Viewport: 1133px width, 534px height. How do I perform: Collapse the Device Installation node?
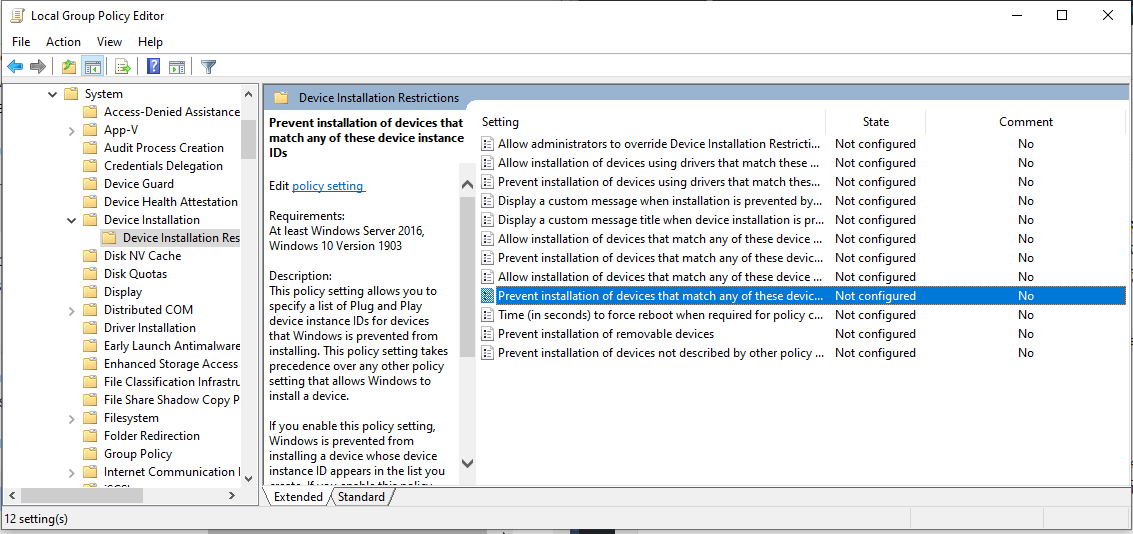[x=72, y=220]
